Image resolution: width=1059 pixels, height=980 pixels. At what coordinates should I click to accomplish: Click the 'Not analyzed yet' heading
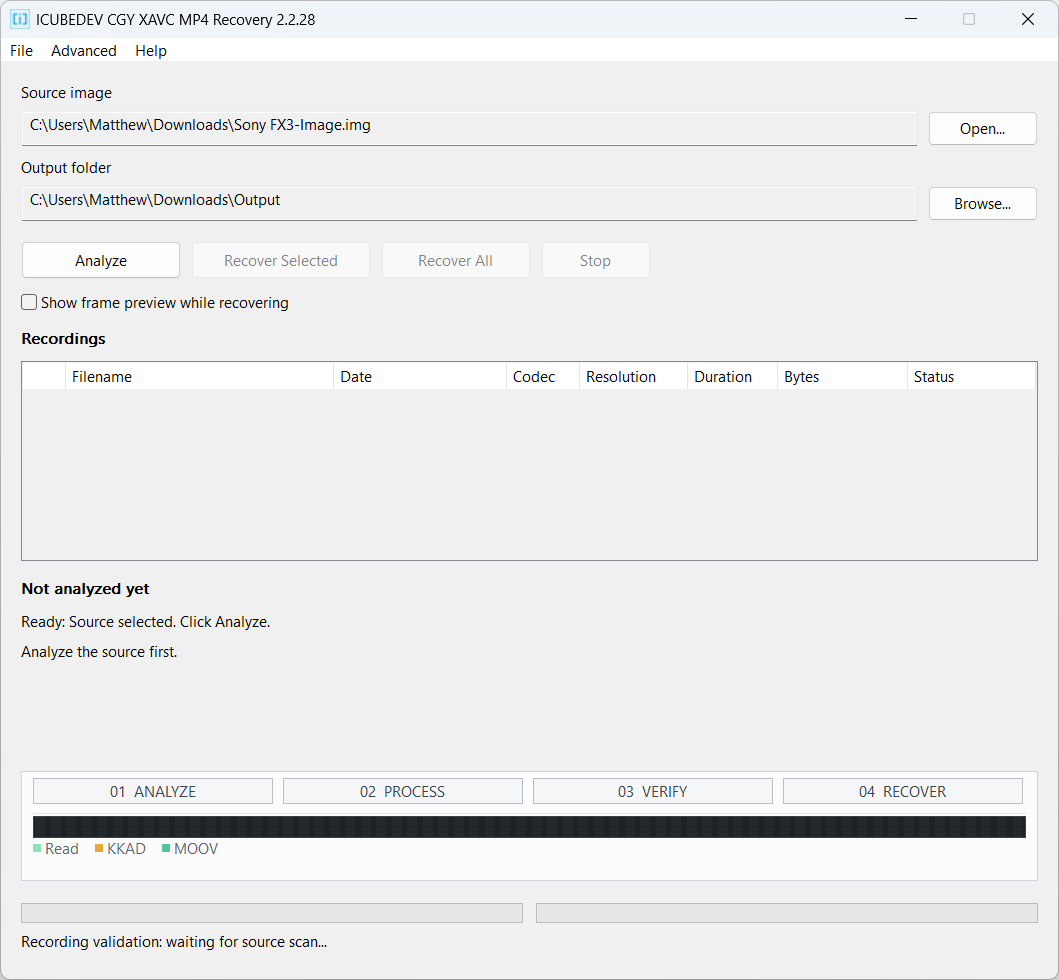coord(85,588)
